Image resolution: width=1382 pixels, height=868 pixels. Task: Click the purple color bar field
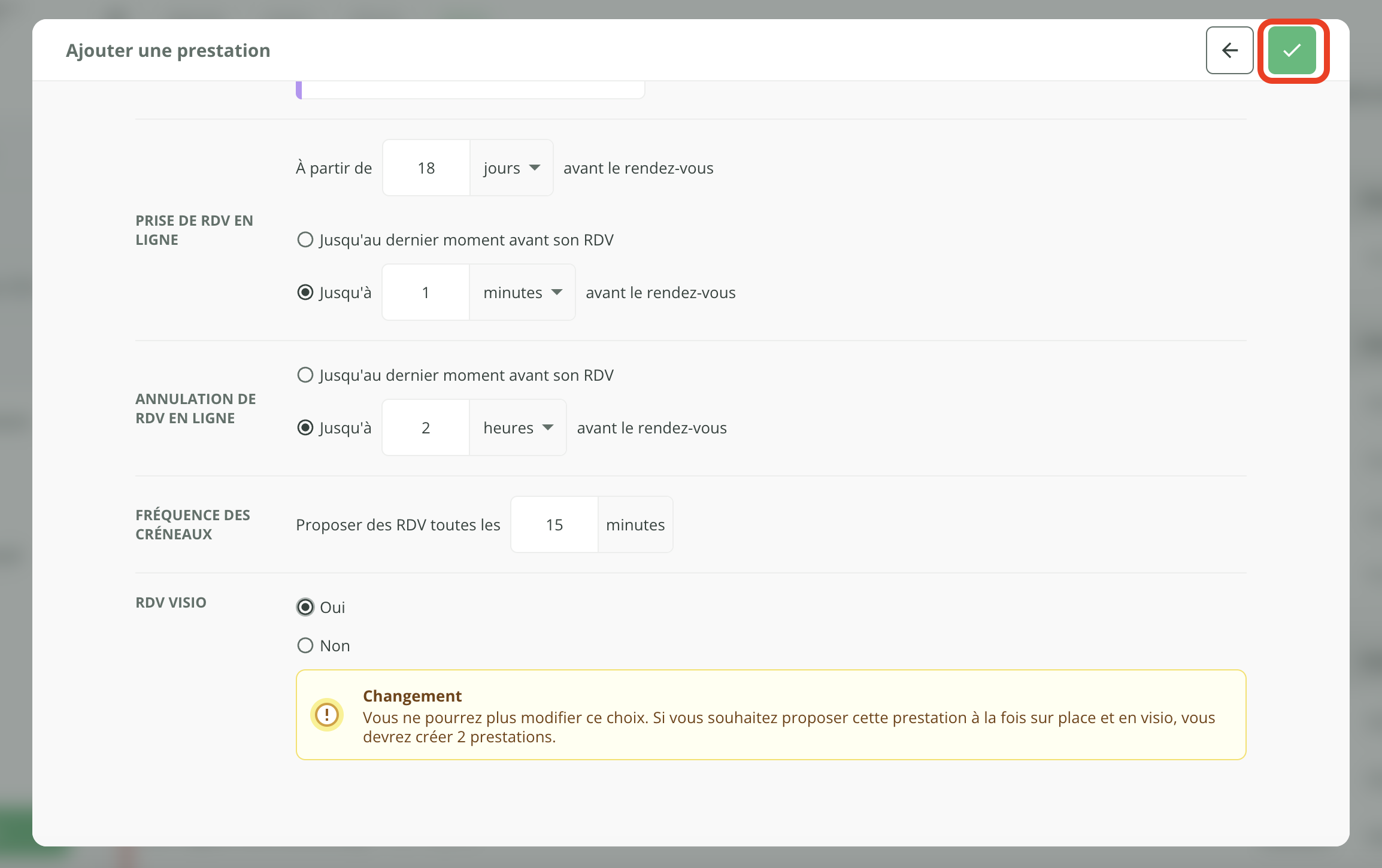[x=471, y=90]
